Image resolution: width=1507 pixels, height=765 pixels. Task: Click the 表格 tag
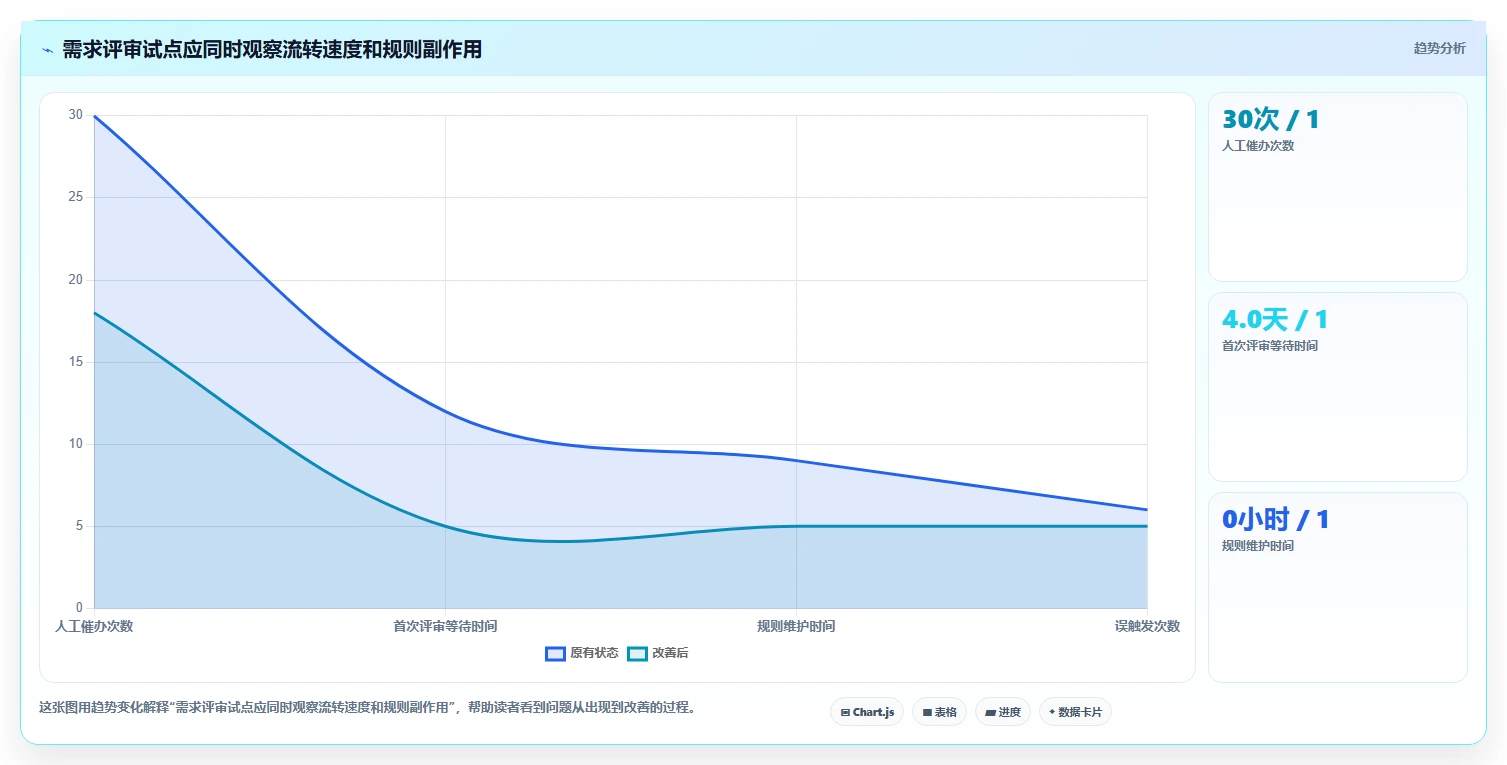939,712
